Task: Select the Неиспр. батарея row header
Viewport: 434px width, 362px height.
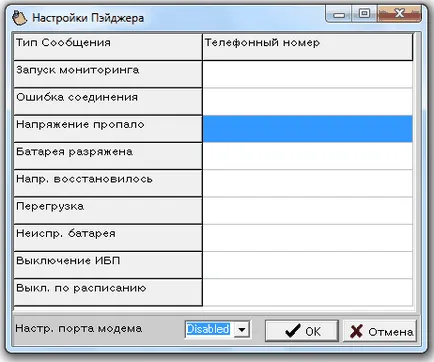Action: coord(108,238)
